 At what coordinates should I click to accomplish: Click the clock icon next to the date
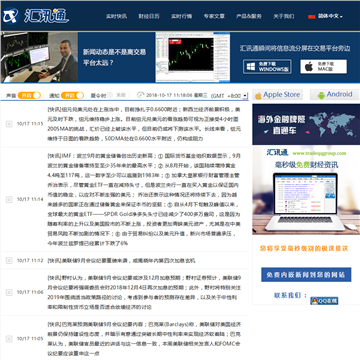(141, 95)
